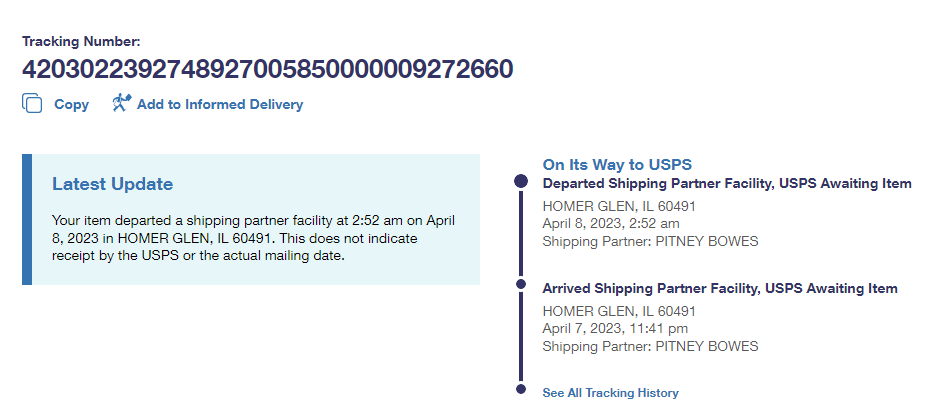This screenshot has width=949, height=410.
Task: Open the Add to Informed Delivery link
Action: pyautogui.click(x=219, y=104)
